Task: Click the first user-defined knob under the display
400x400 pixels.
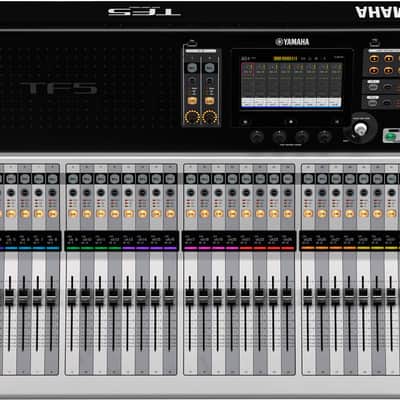Action: [x=257, y=137]
